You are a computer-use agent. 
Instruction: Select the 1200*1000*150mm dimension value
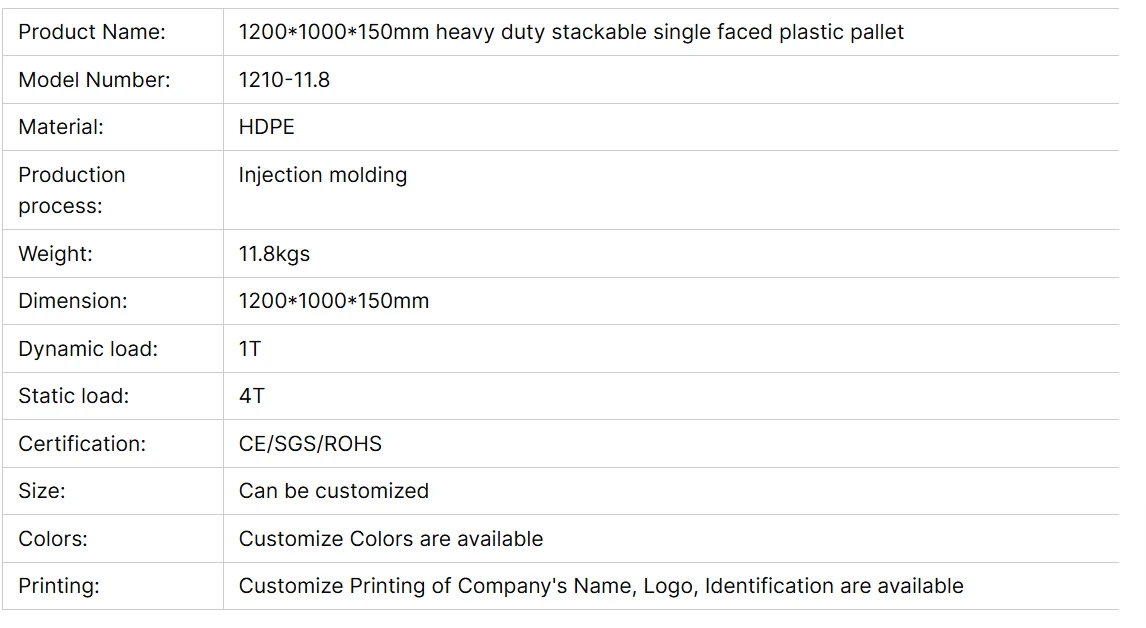click(334, 301)
